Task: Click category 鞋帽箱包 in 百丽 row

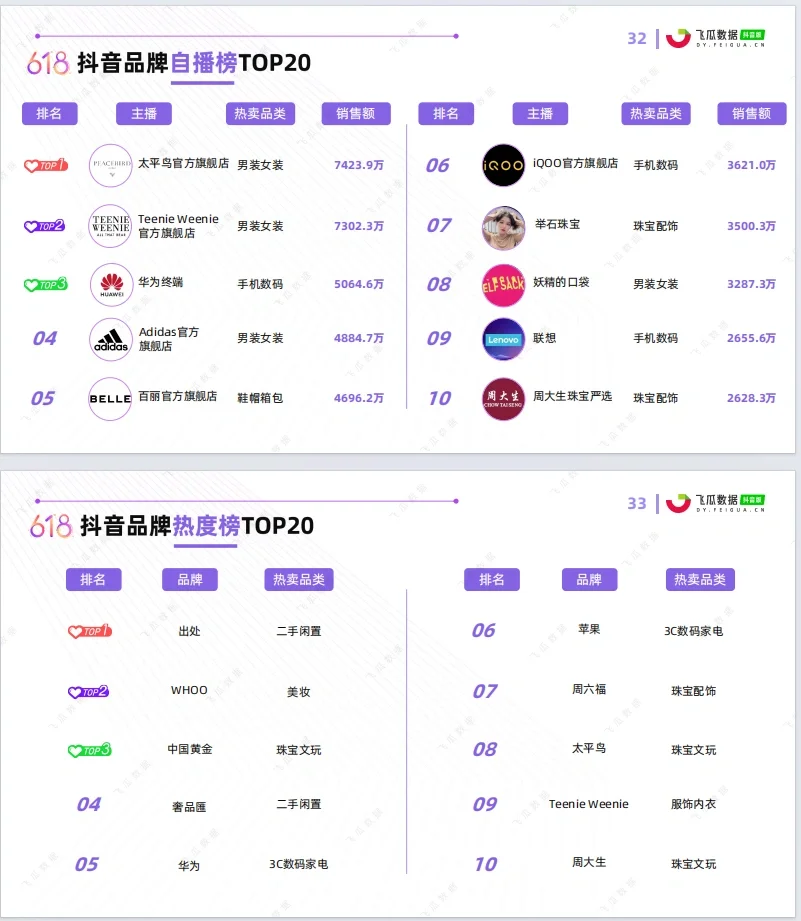Action: pos(260,398)
